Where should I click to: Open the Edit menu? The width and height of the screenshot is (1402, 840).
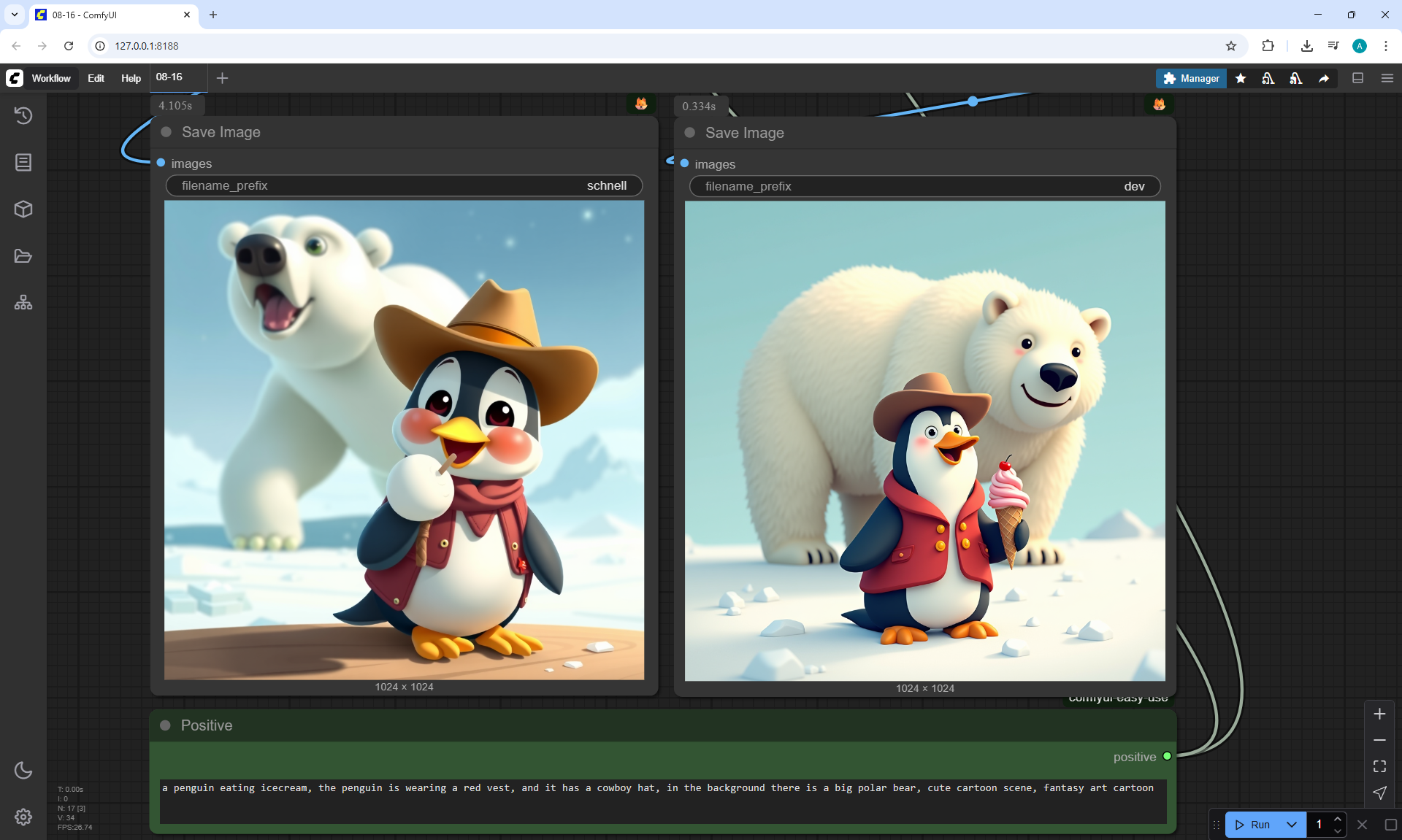(96, 78)
